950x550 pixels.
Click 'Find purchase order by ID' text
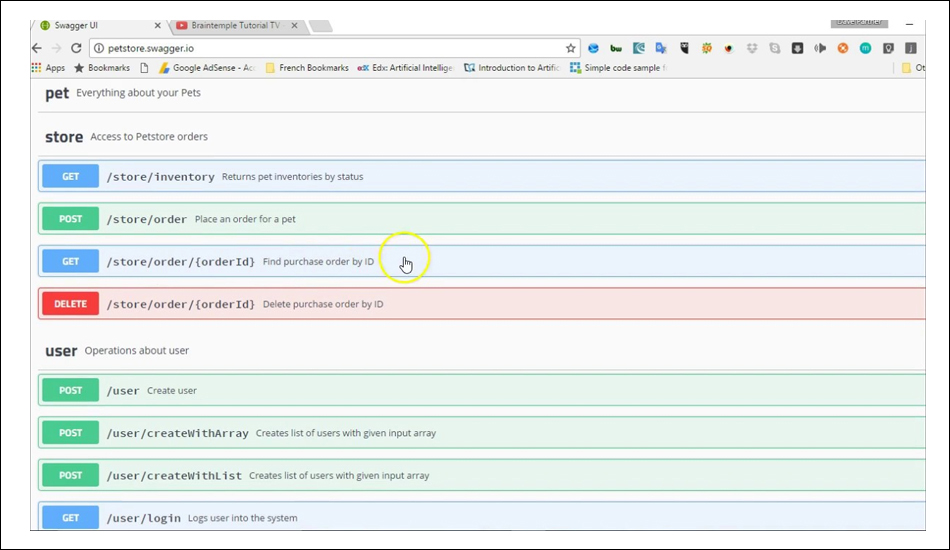(318, 262)
